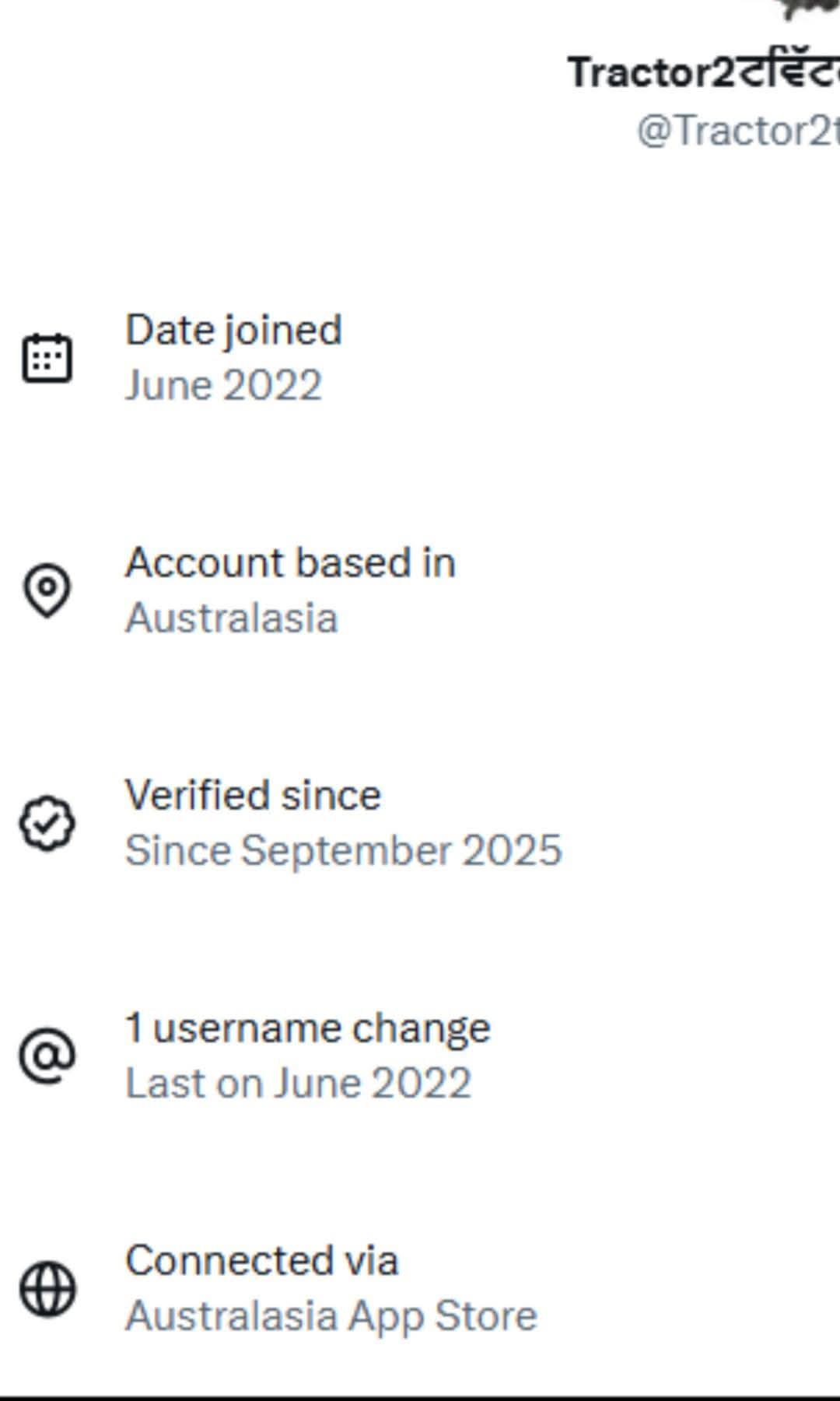Viewport: 840px width, 1401px height.
Task: Click the calendar icon beside Date joined
Action: (x=47, y=358)
